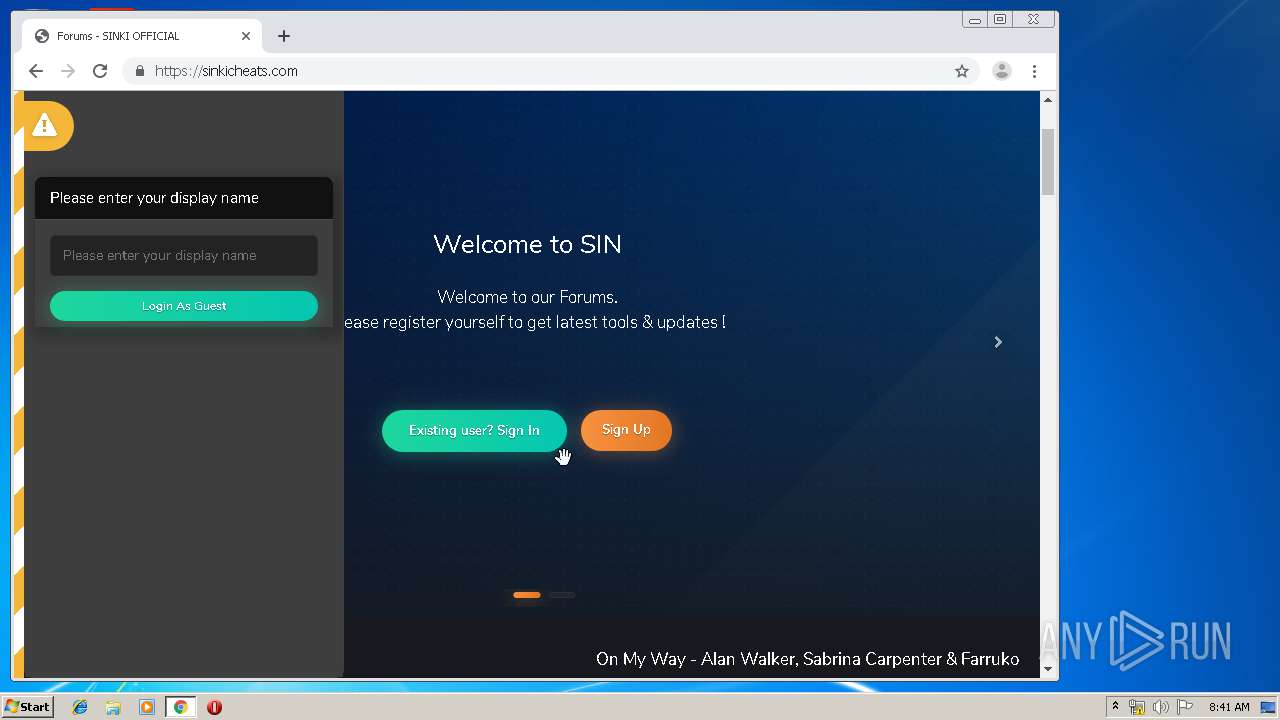The height and width of the screenshot is (720, 1280).
Task: Click the On My Way song title text
Action: pos(808,659)
